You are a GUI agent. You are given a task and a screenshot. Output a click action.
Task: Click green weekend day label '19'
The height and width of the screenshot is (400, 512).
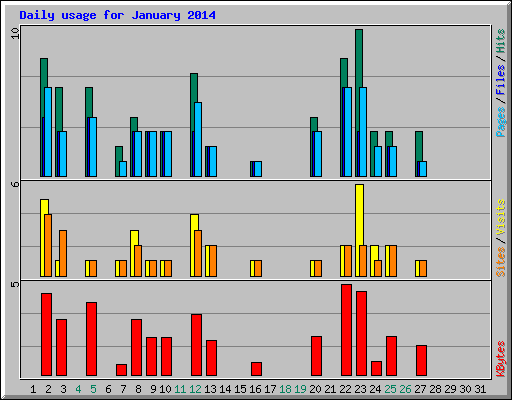tap(300, 389)
